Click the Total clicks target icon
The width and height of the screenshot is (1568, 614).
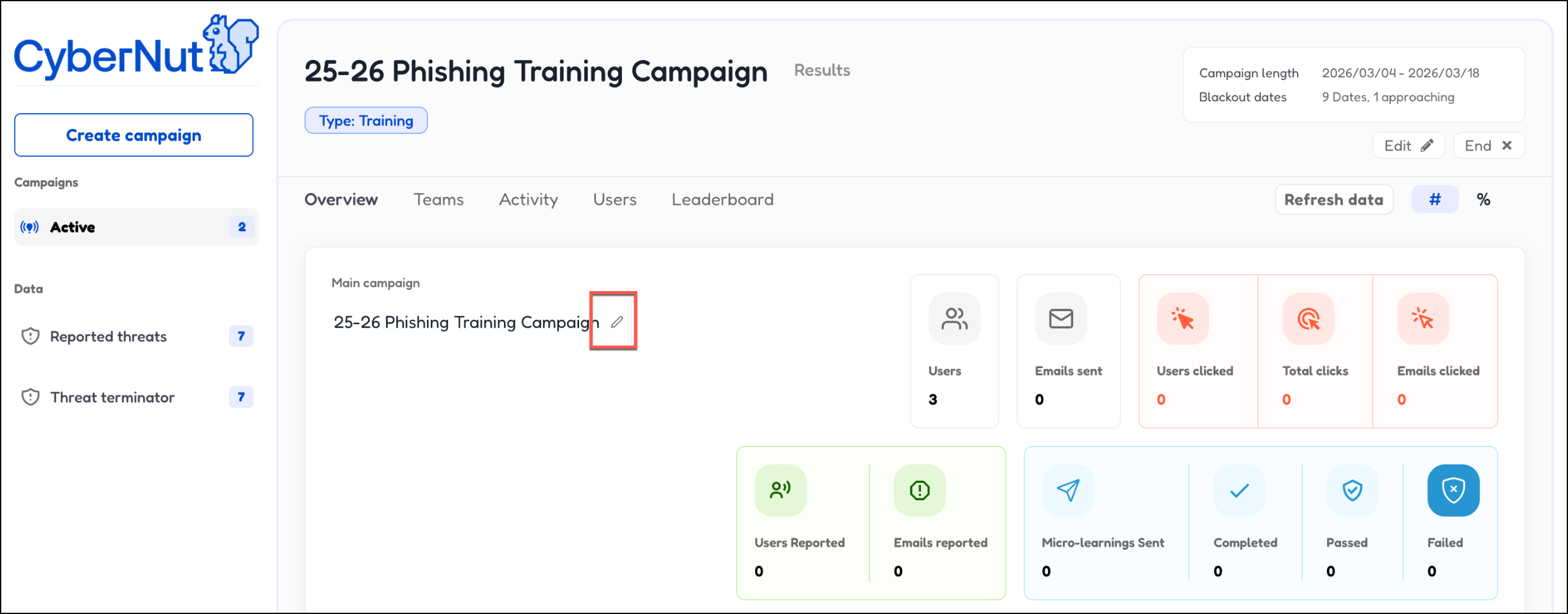[1308, 319]
